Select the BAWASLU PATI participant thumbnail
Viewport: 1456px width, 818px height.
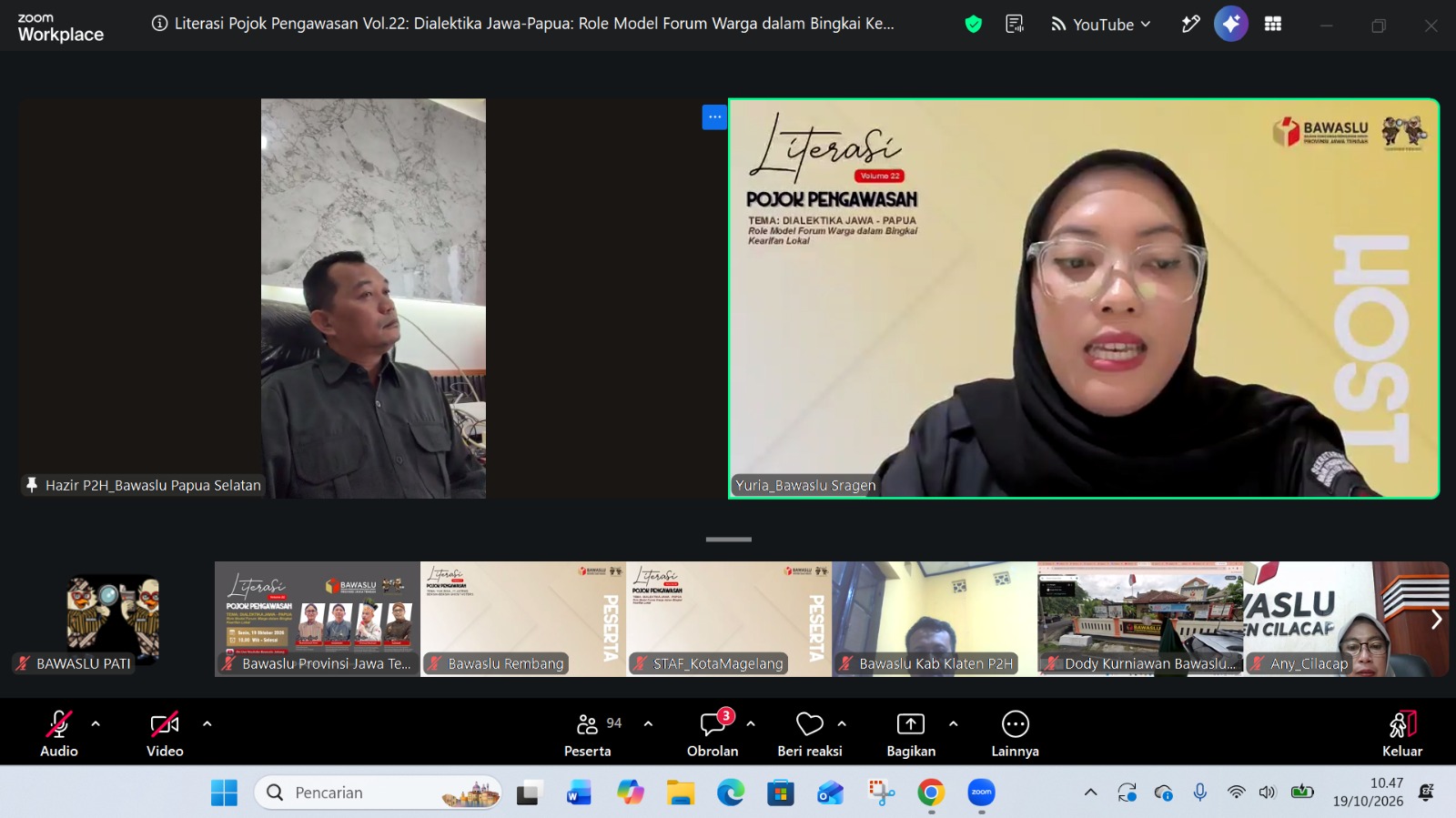pyautogui.click(x=112, y=619)
